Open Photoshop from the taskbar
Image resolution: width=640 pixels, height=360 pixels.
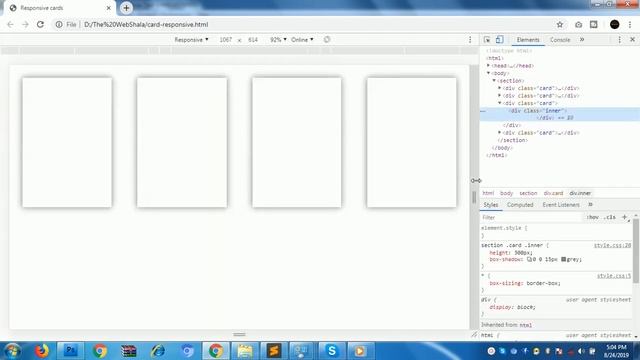click(x=71, y=351)
